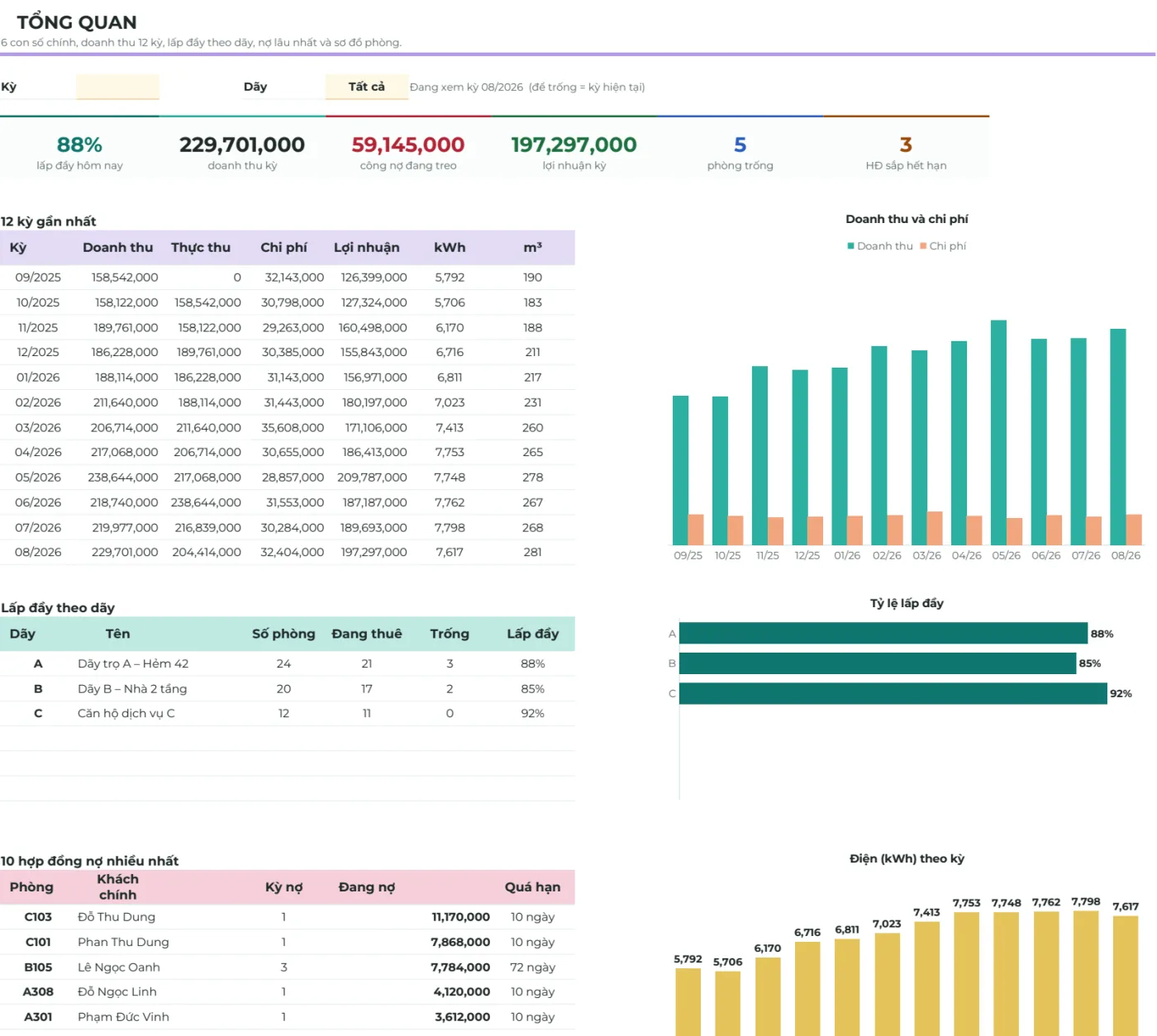Open the Dãy filter showing Tất cả
1157x1036 pixels.
pyautogui.click(x=366, y=87)
